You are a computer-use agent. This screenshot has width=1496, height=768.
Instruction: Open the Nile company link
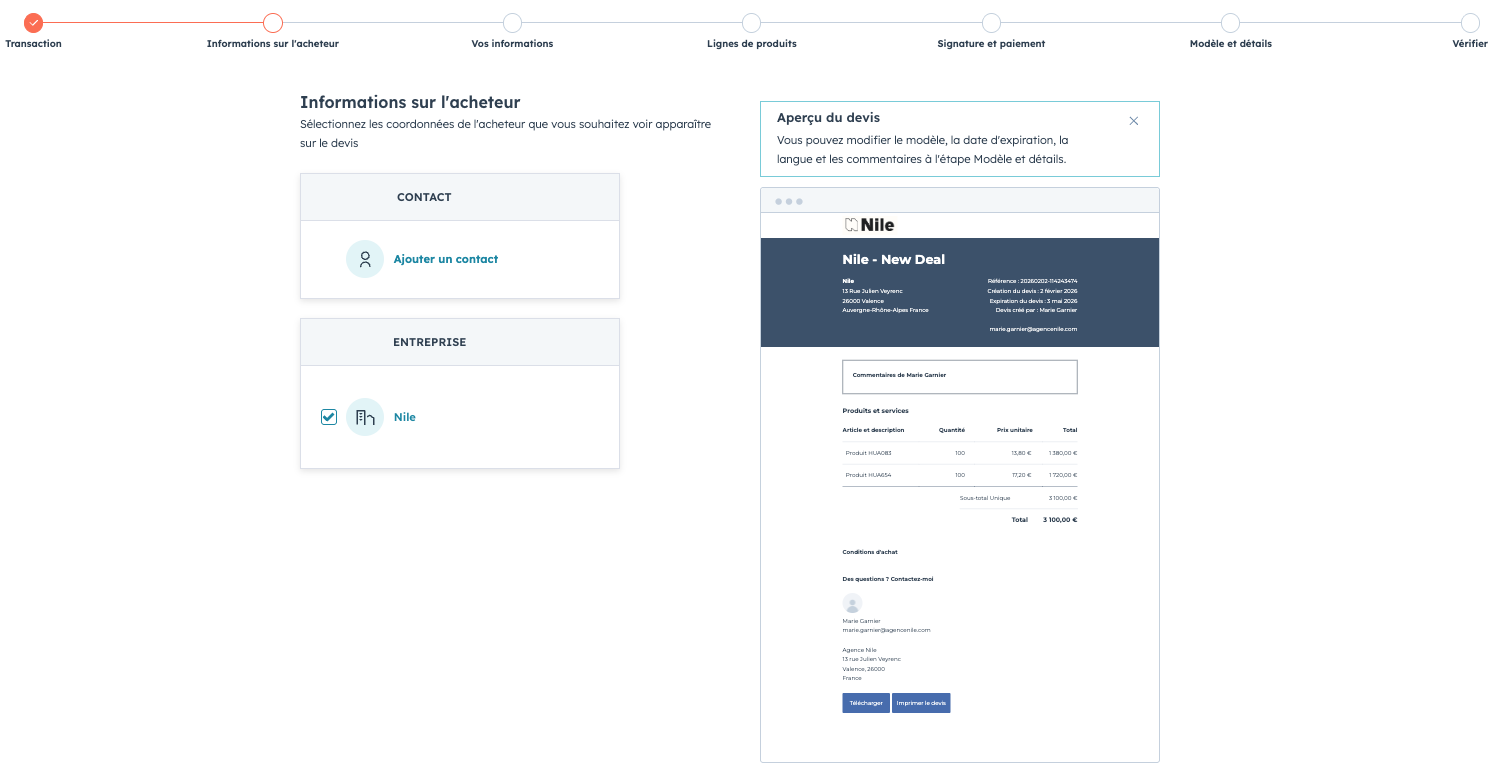404,417
